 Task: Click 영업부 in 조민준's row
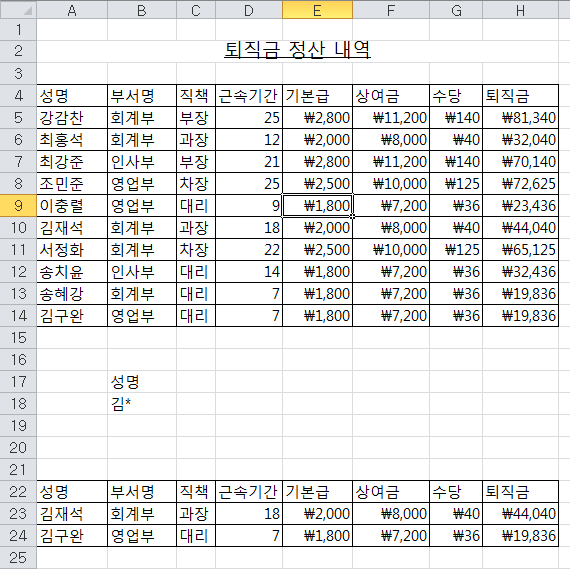tap(142, 184)
